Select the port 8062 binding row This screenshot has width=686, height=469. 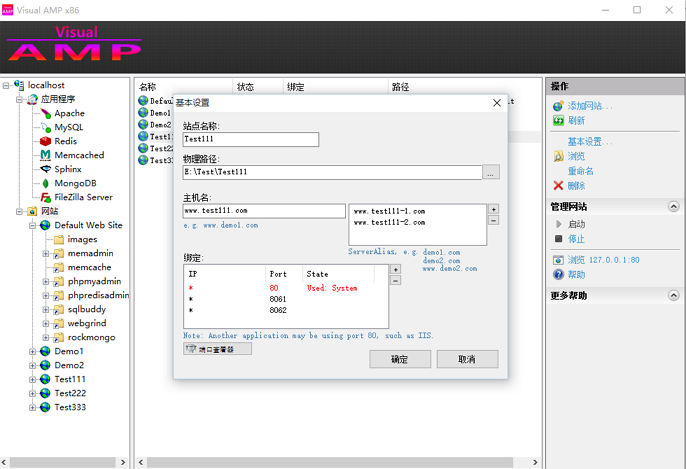(x=286, y=310)
